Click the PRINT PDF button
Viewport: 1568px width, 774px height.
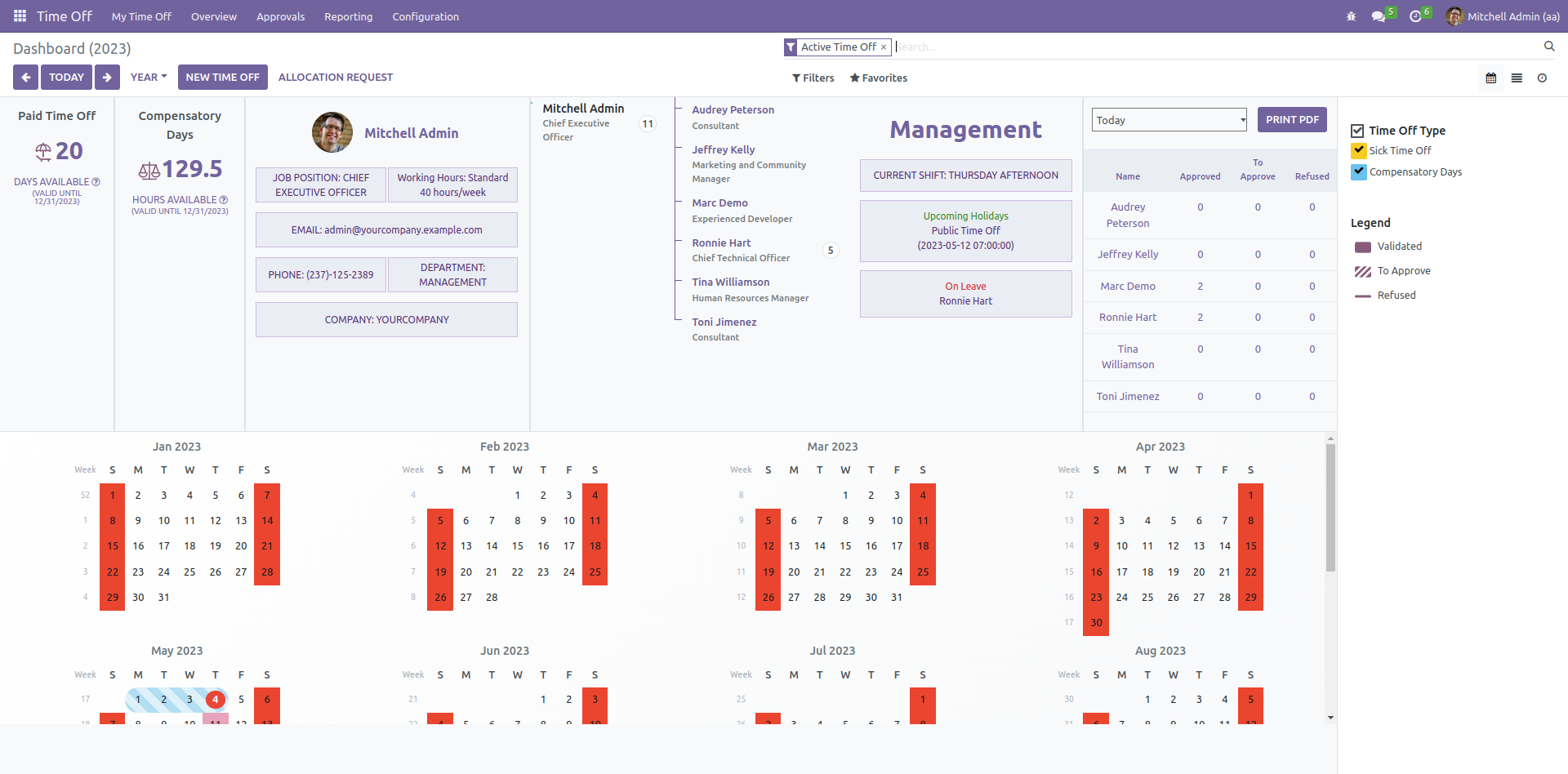1292,120
